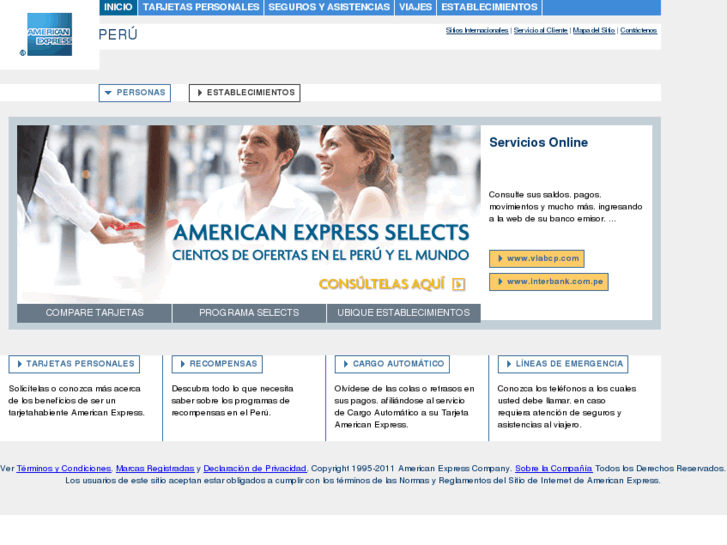Click CONSÚLTELAS AQUÍ text in banner
727x545 pixels.
point(382,284)
